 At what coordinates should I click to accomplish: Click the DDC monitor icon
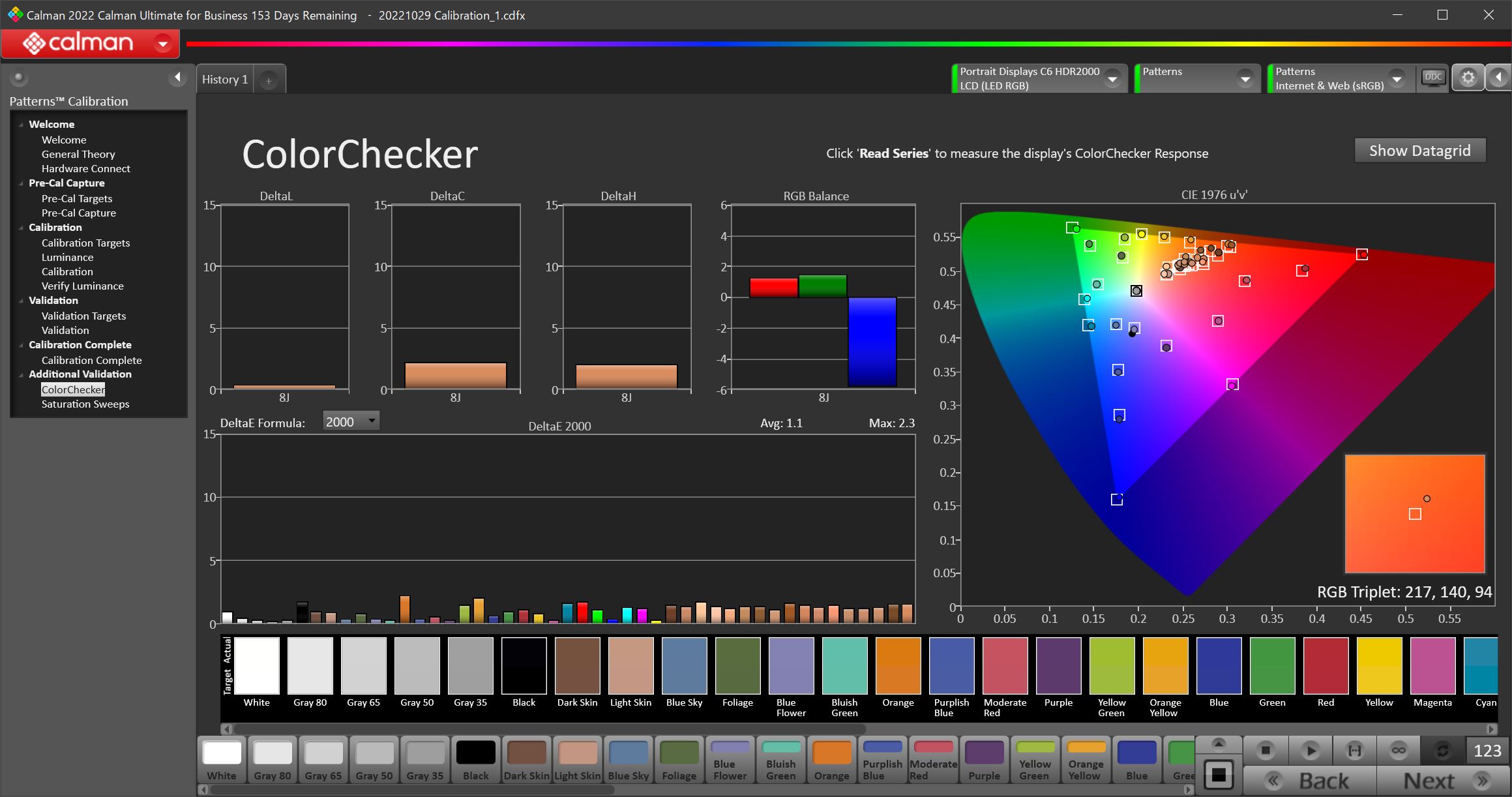(1433, 78)
